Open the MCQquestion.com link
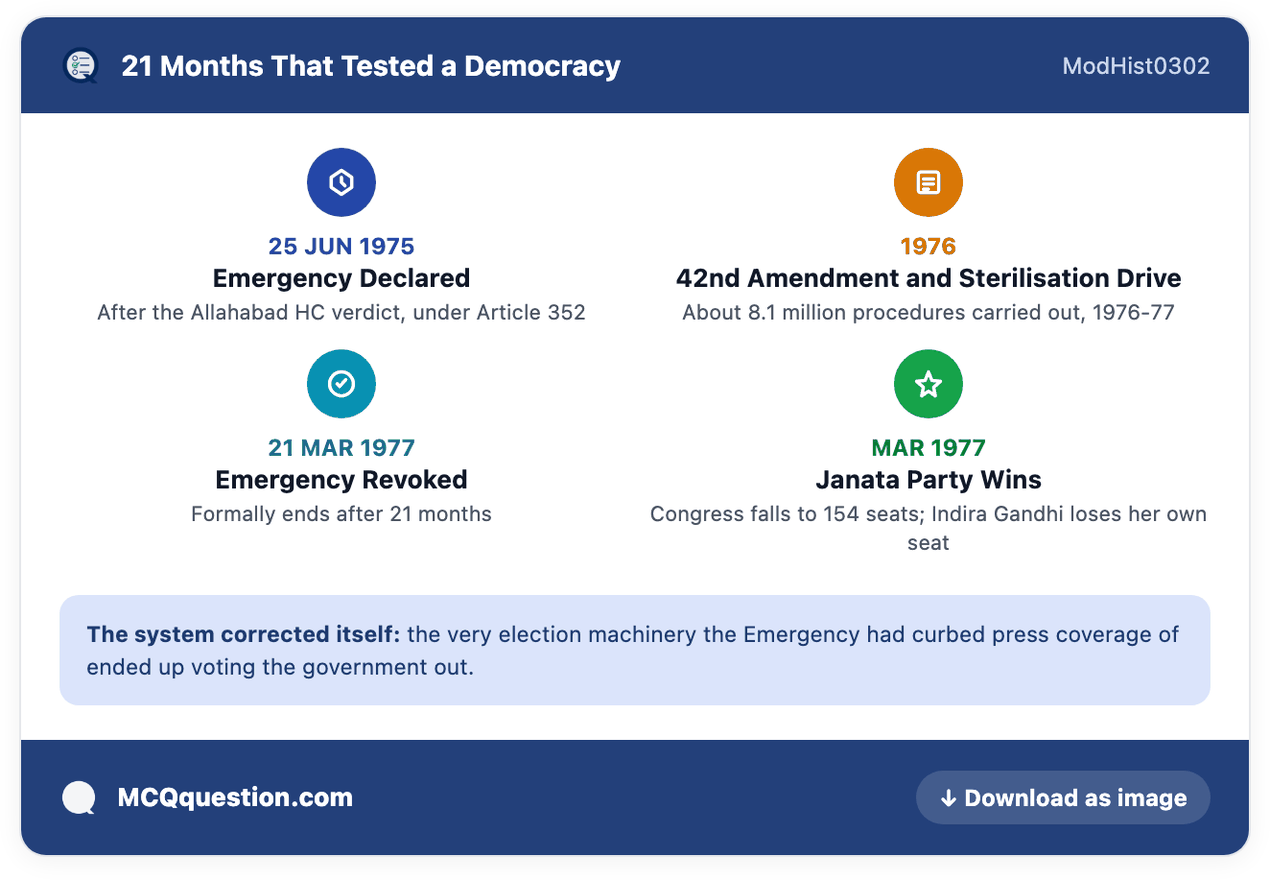Viewport: 1270px width, 880px height. click(235, 798)
